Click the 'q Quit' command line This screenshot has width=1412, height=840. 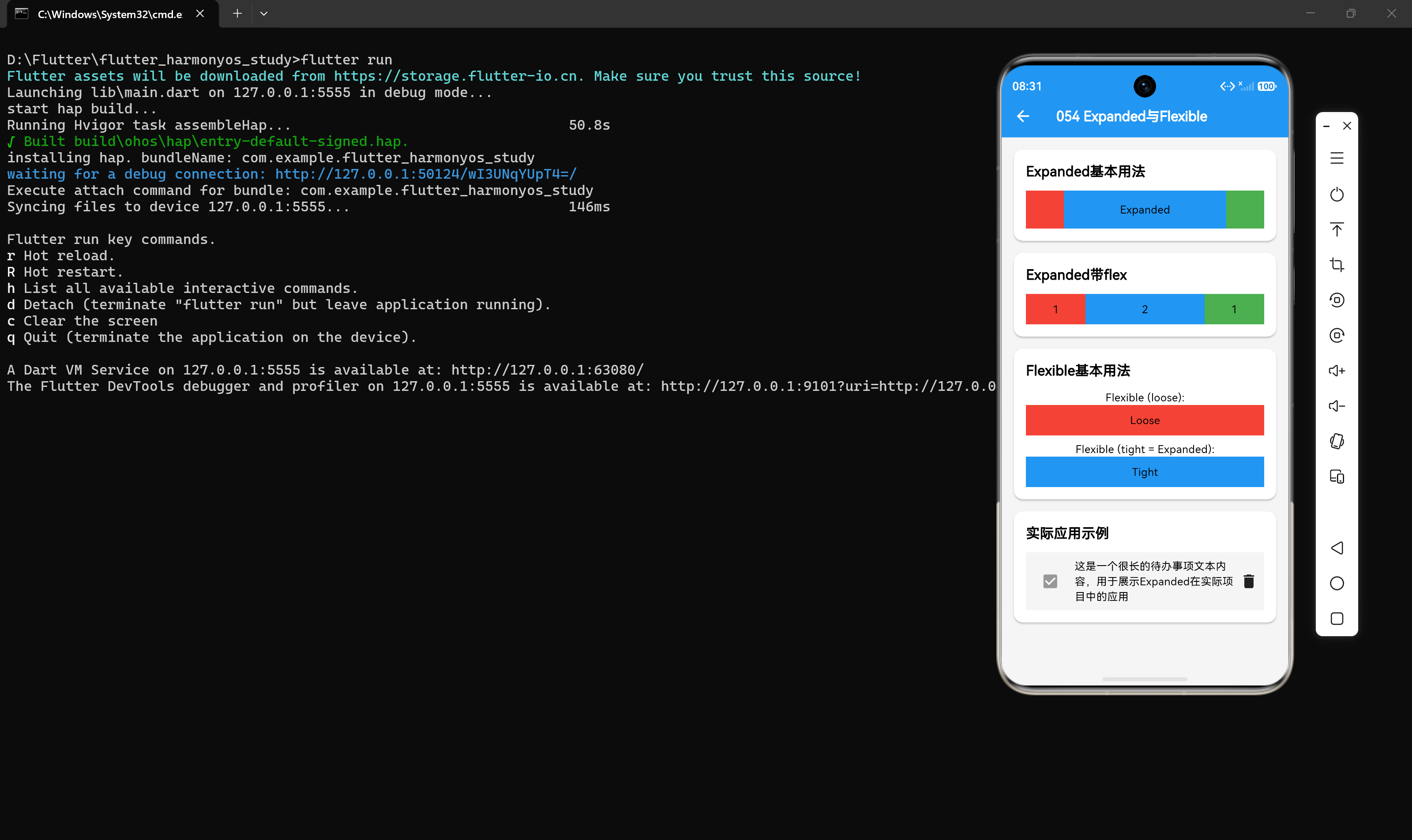click(x=212, y=337)
